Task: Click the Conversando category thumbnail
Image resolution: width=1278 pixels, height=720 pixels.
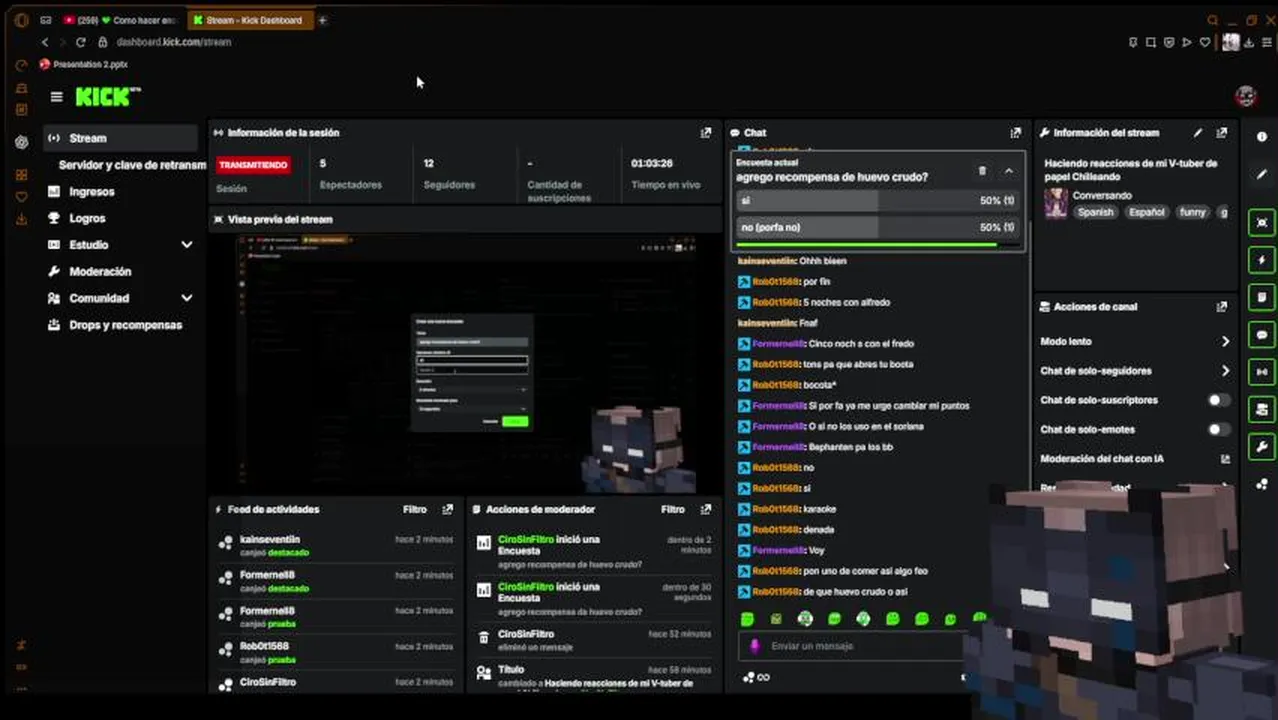Action: click(x=1056, y=203)
